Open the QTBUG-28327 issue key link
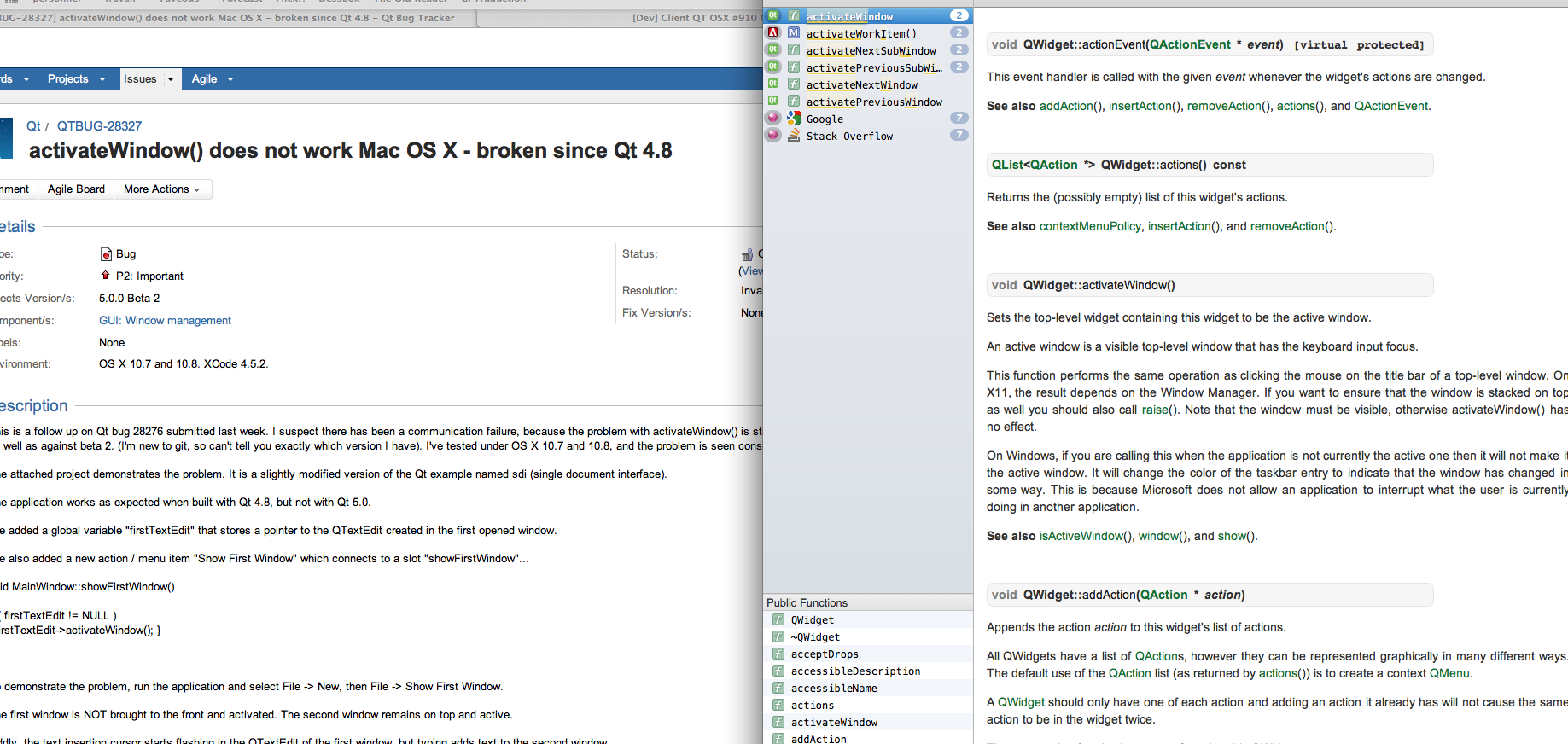Viewport: 1568px width, 744px height. pos(99,126)
